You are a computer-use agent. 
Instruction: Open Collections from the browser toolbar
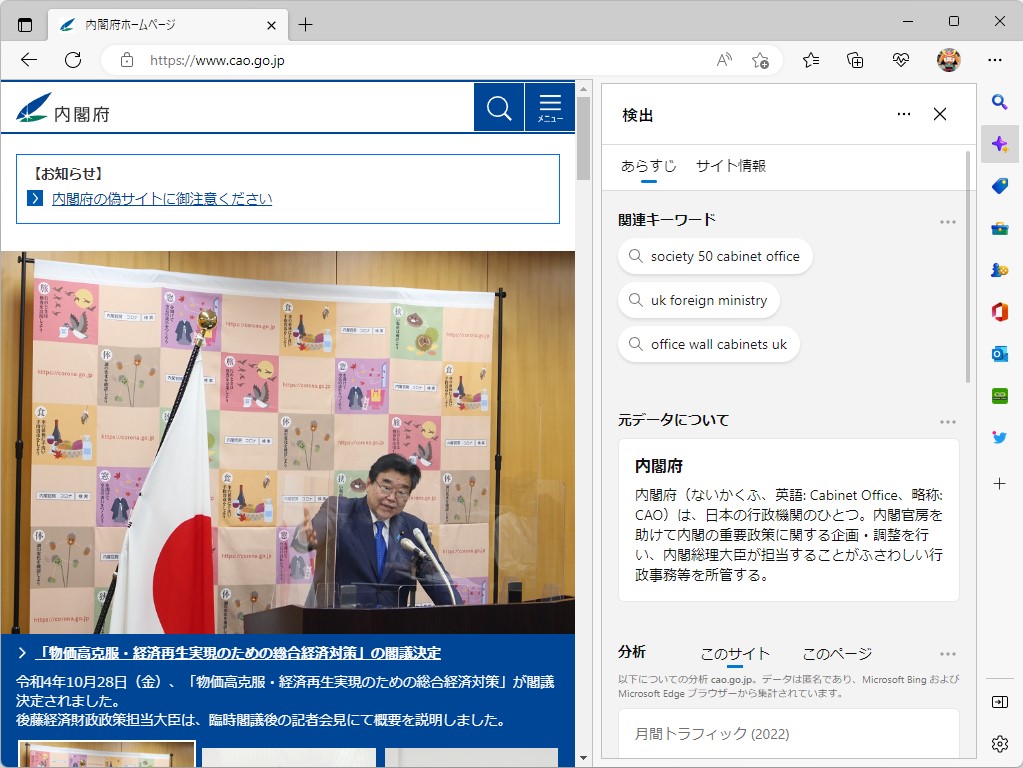854,60
